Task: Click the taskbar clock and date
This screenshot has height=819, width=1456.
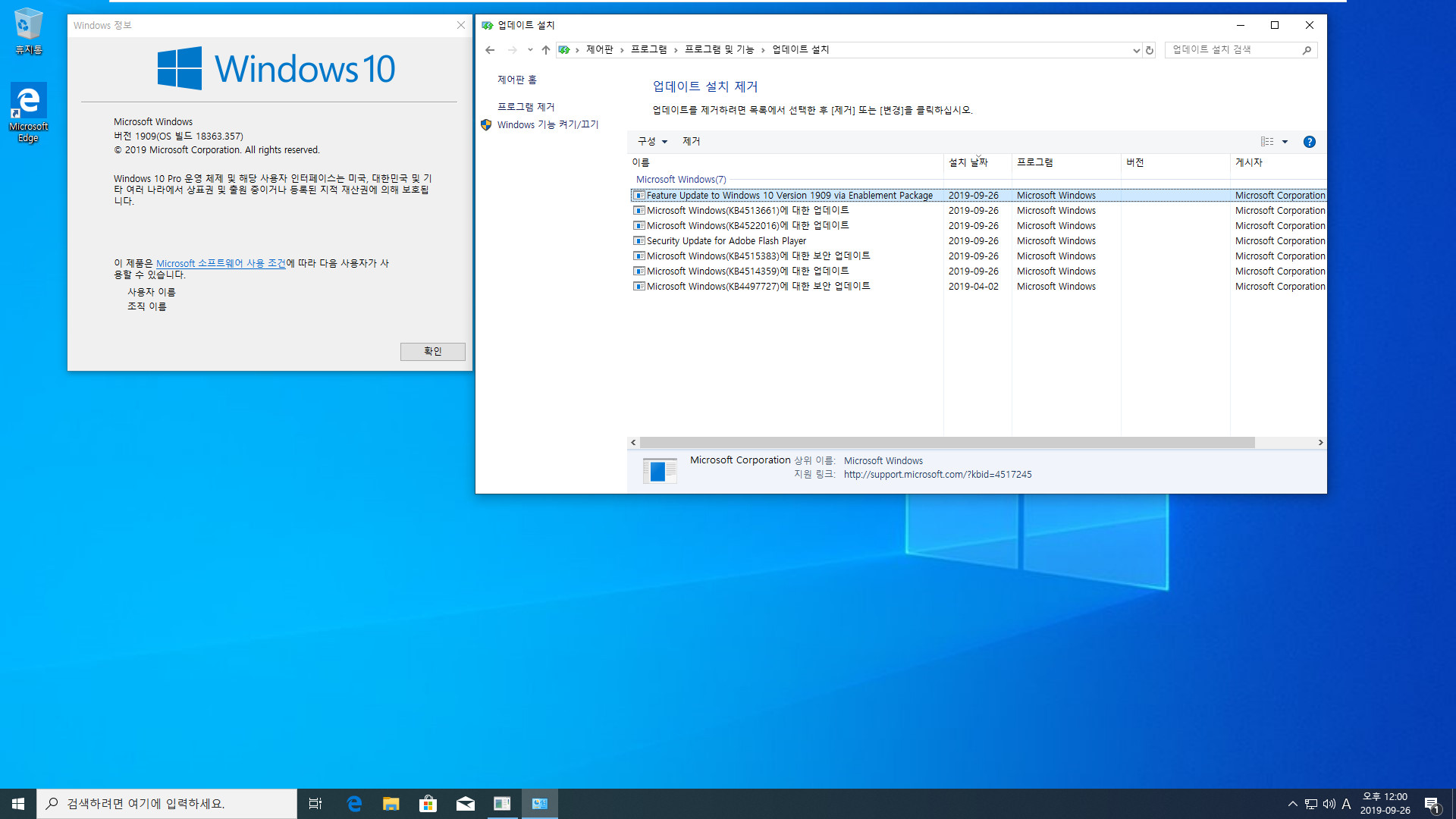Action: tap(1385, 804)
